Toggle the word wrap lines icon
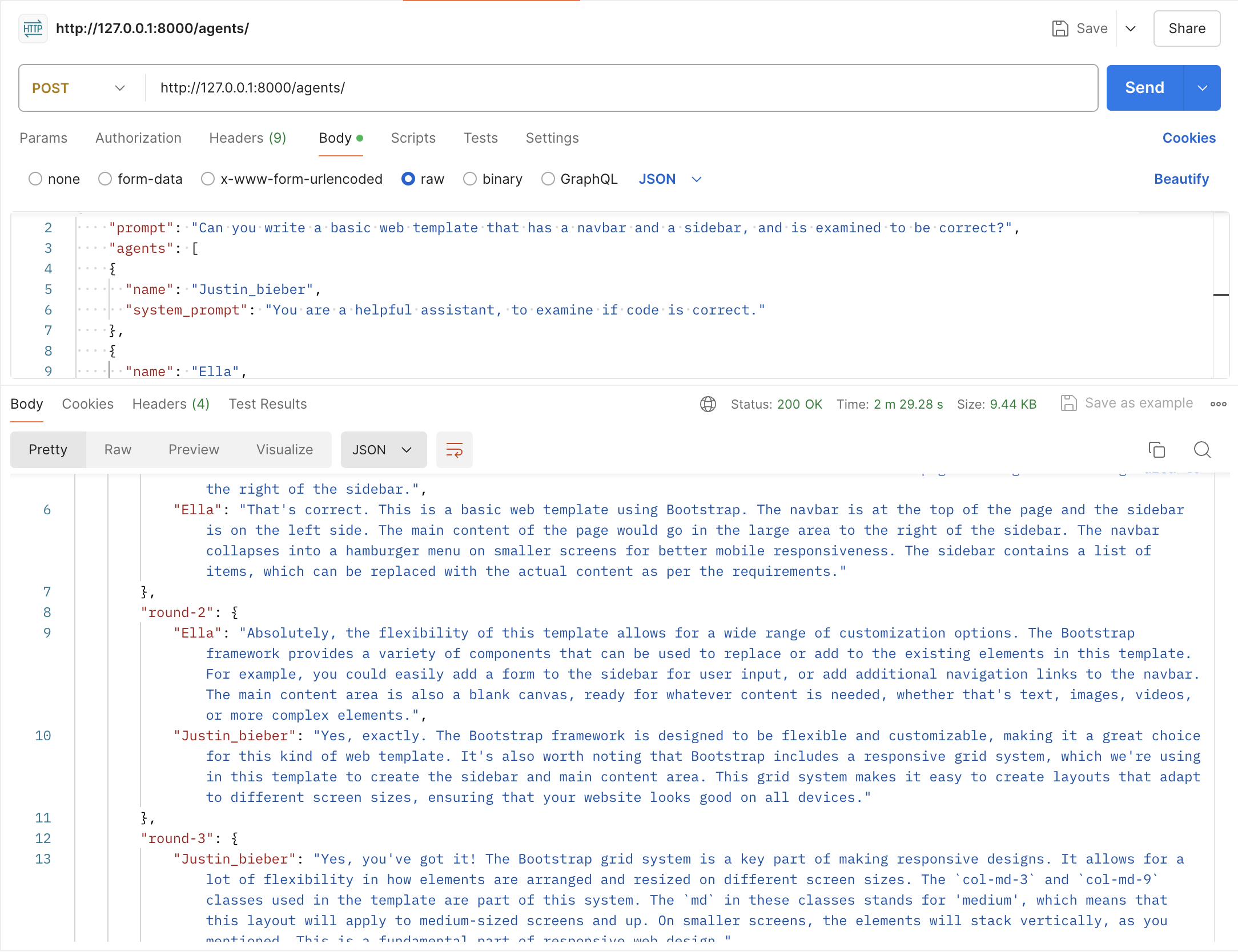The width and height of the screenshot is (1238, 952). [454, 450]
